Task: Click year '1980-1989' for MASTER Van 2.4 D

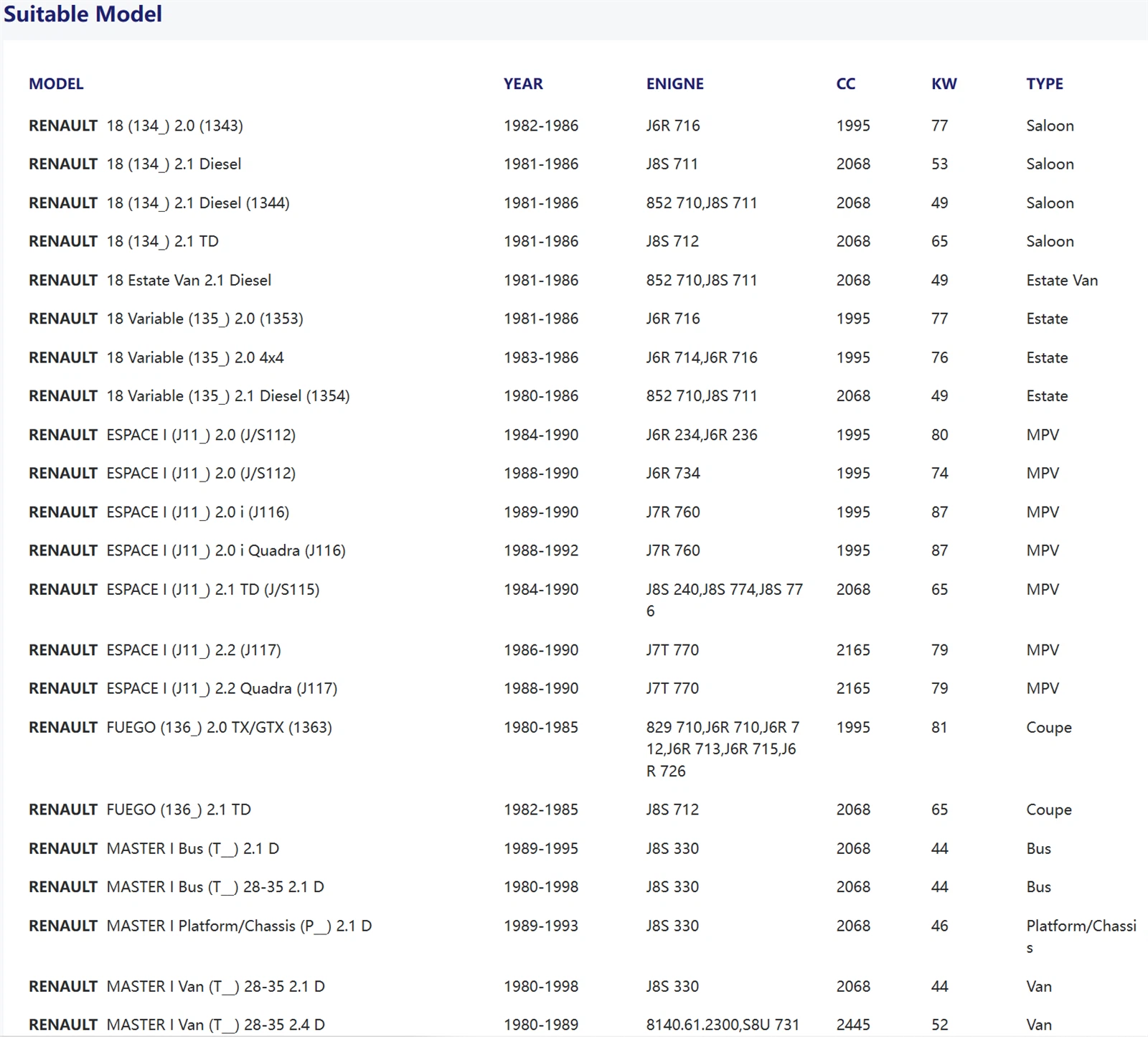Action: pos(541,1025)
